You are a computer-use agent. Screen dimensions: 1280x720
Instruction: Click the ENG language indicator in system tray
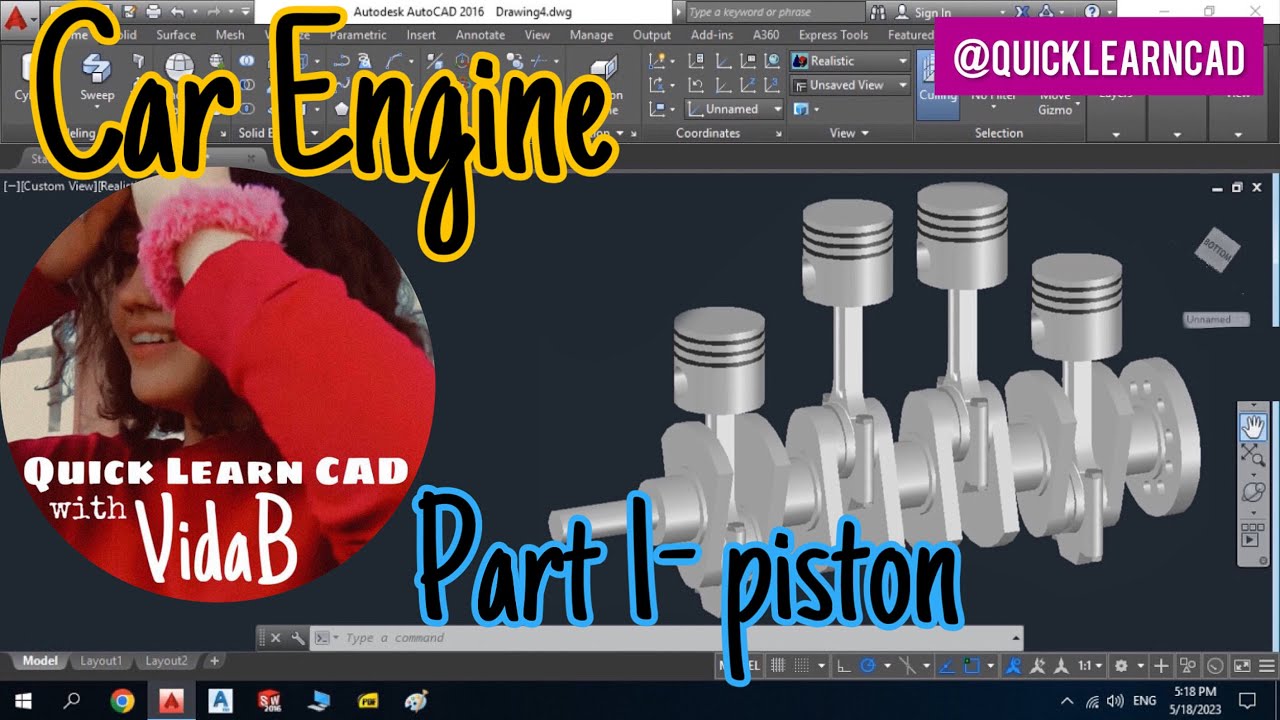tap(1145, 700)
